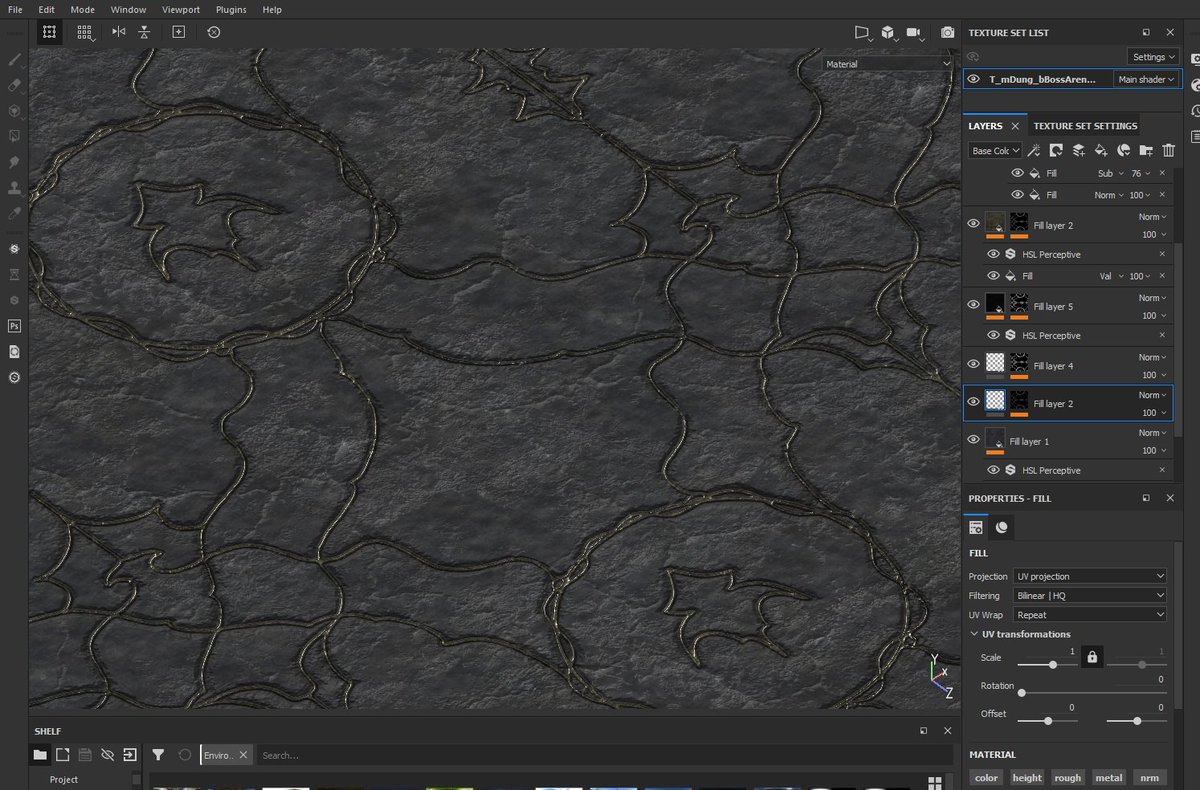Change the UV Wrap Repeat dropdown
The image size is (1200, 790).
pos(1089,614)
